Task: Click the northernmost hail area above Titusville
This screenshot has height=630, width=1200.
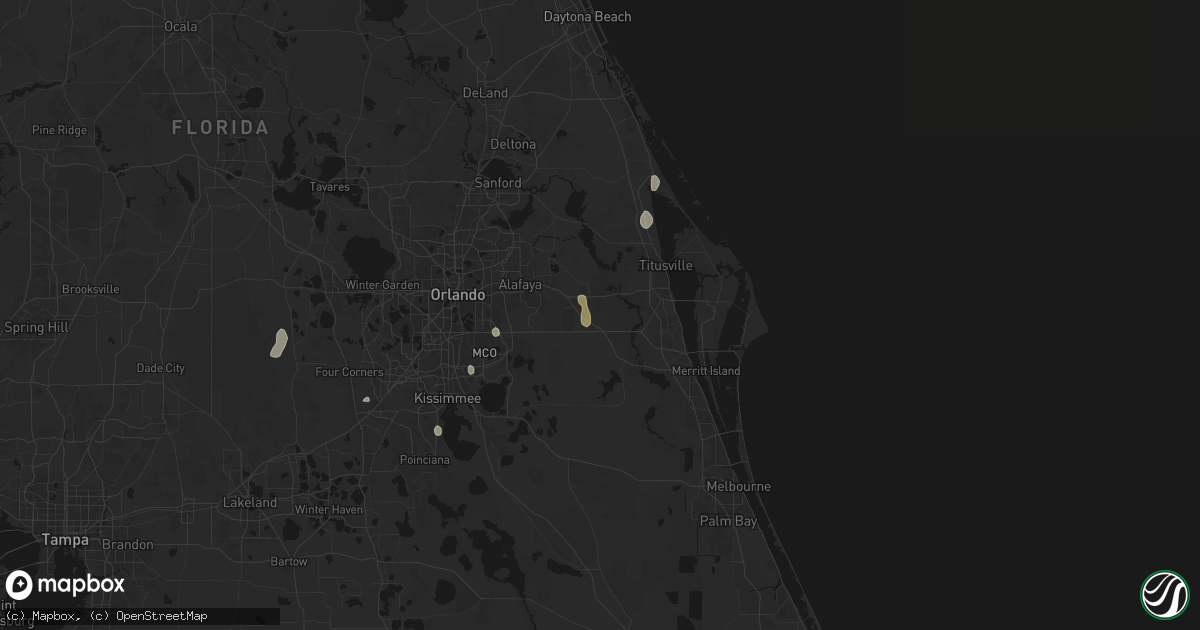Action: [x=655, y=183]
